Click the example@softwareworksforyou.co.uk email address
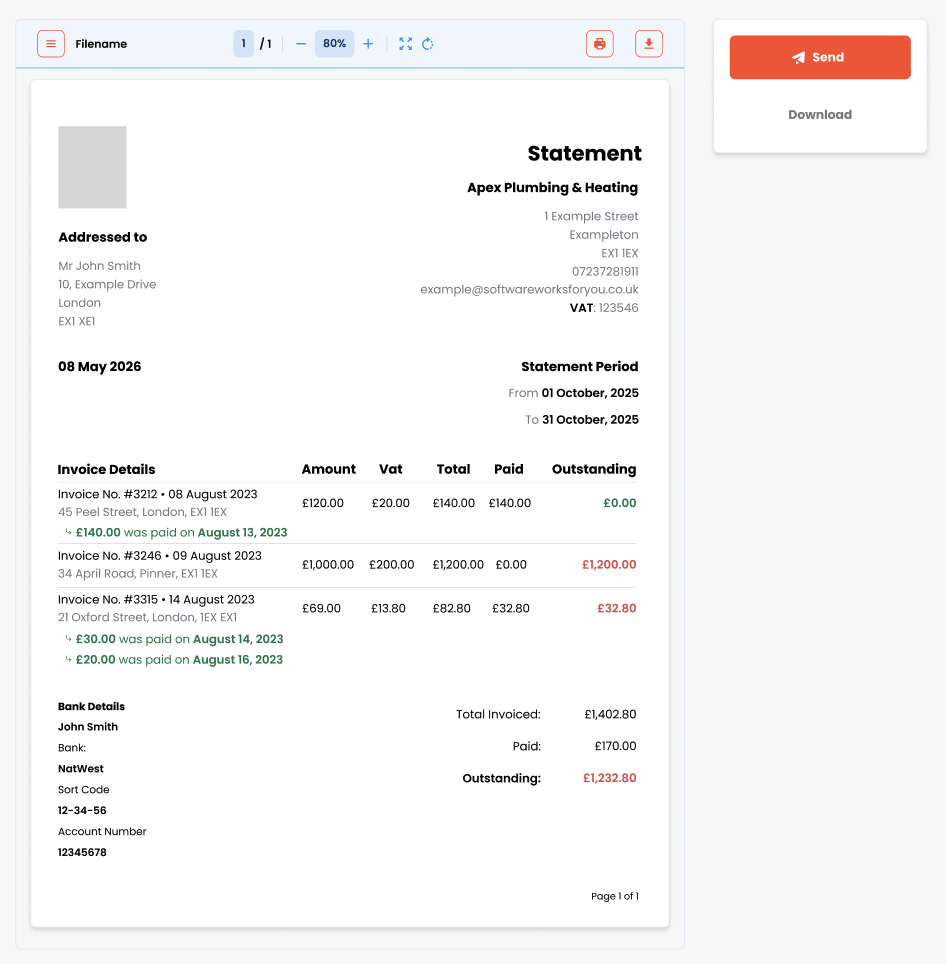Viewport: 946px width, 964px height. tap(529, 290)
